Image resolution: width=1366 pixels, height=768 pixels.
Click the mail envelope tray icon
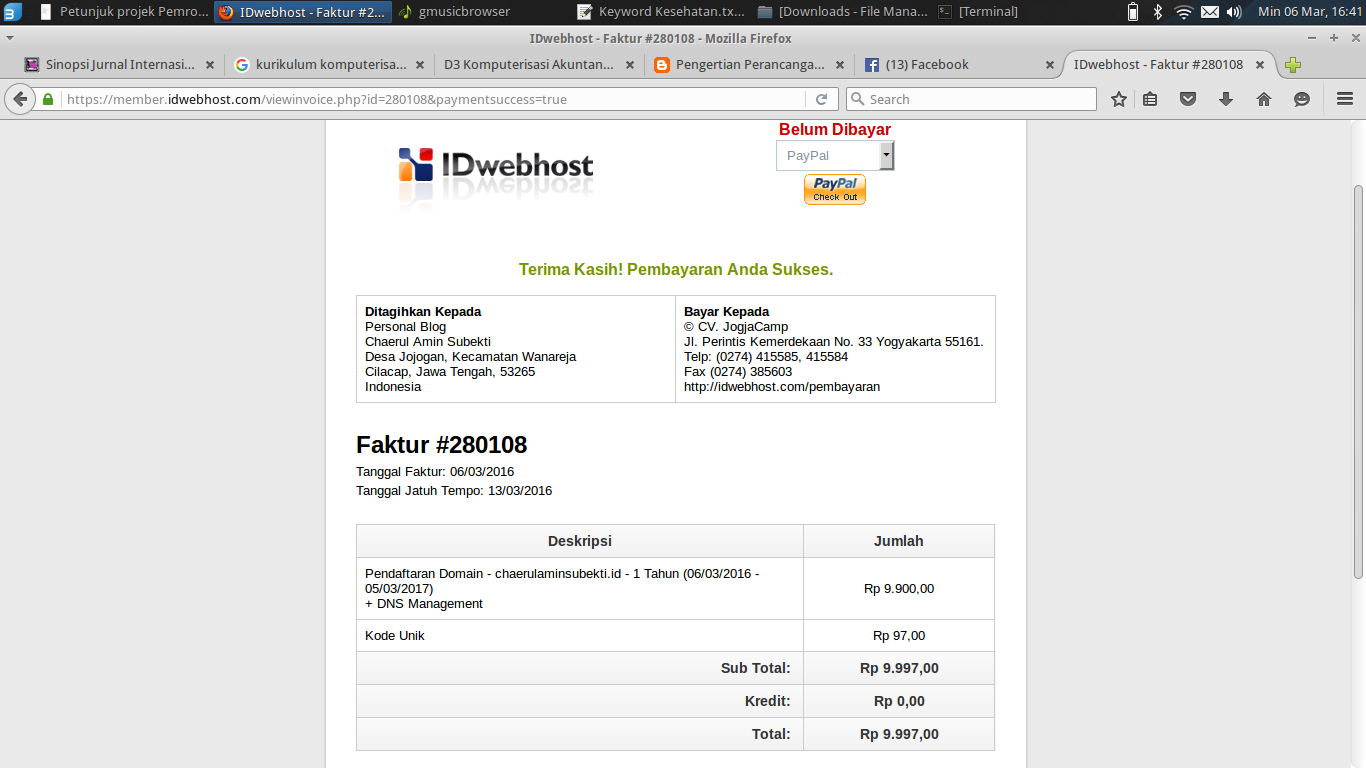click(1210, 12)
